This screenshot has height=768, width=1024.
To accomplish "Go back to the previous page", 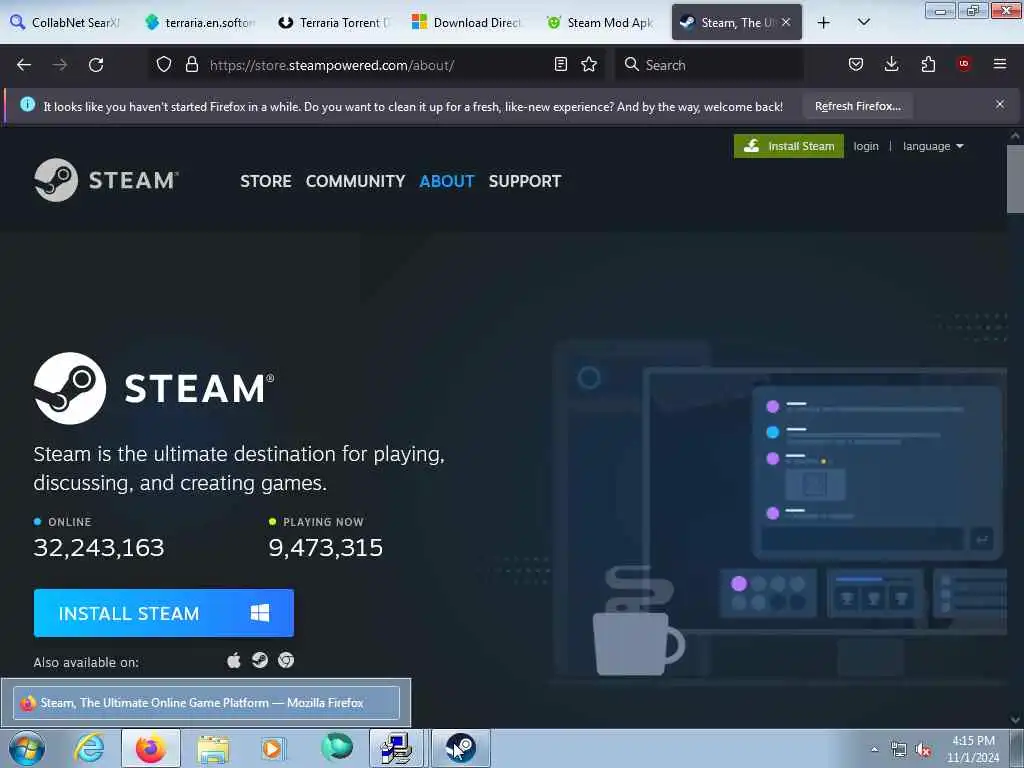I will (x=24, y=65).
